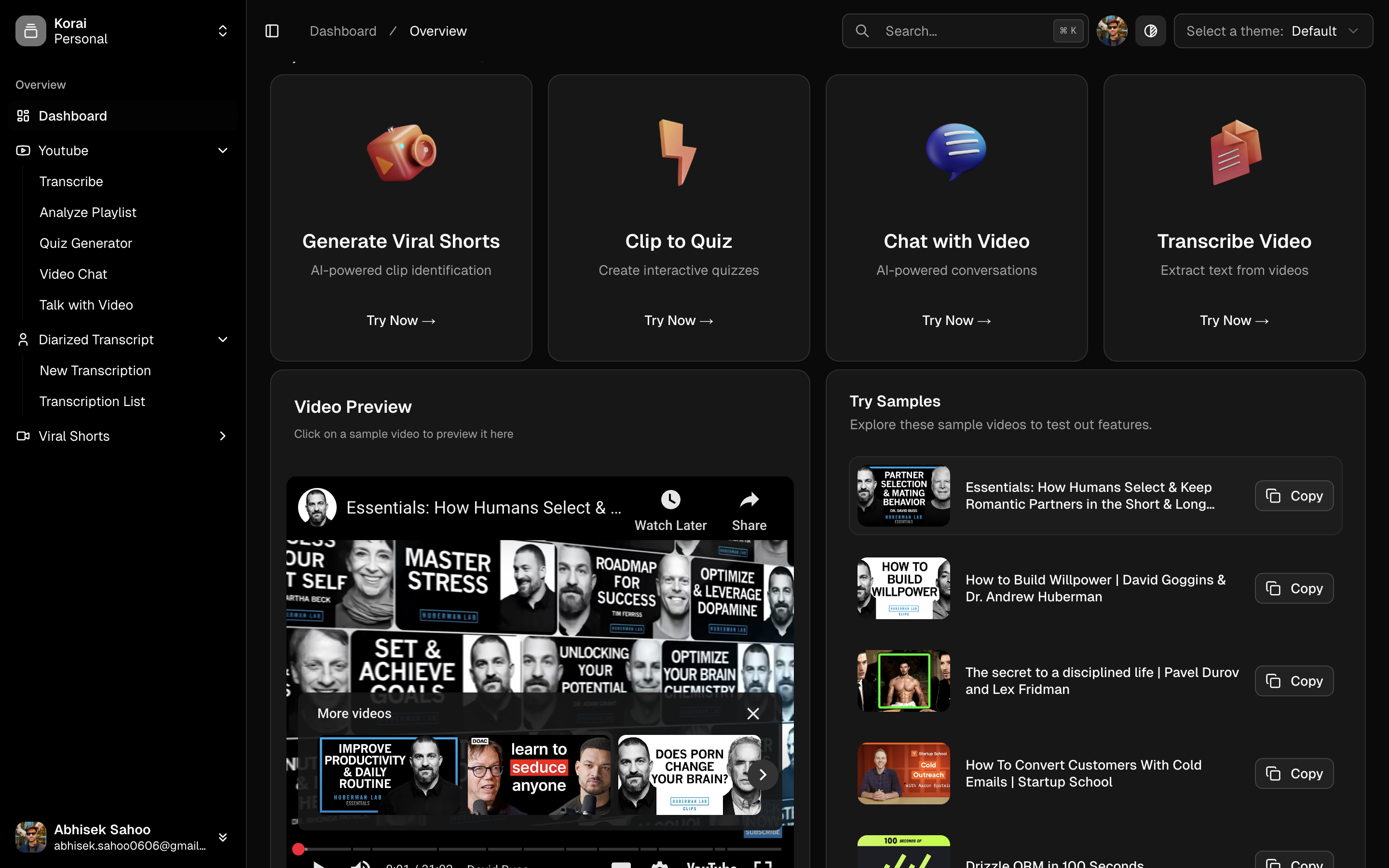1389x868 pixels.
Task: Copy the How to Build Willpower sample
Action: 1294,588
